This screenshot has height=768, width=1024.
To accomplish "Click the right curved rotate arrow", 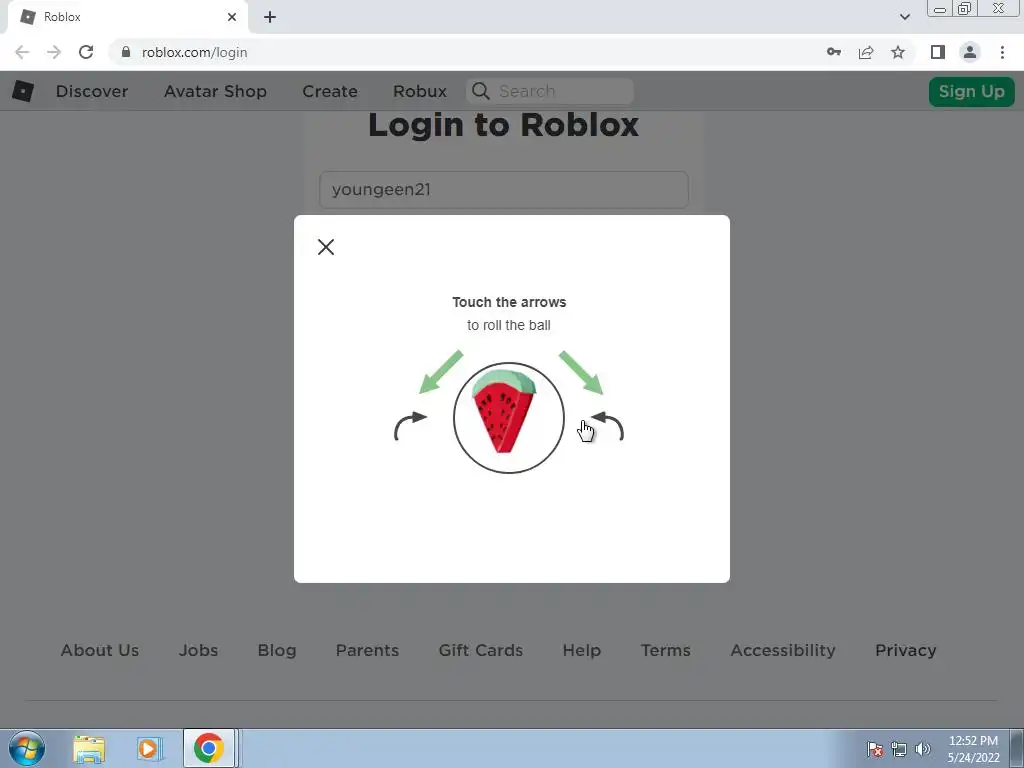I will click(607, 426).
